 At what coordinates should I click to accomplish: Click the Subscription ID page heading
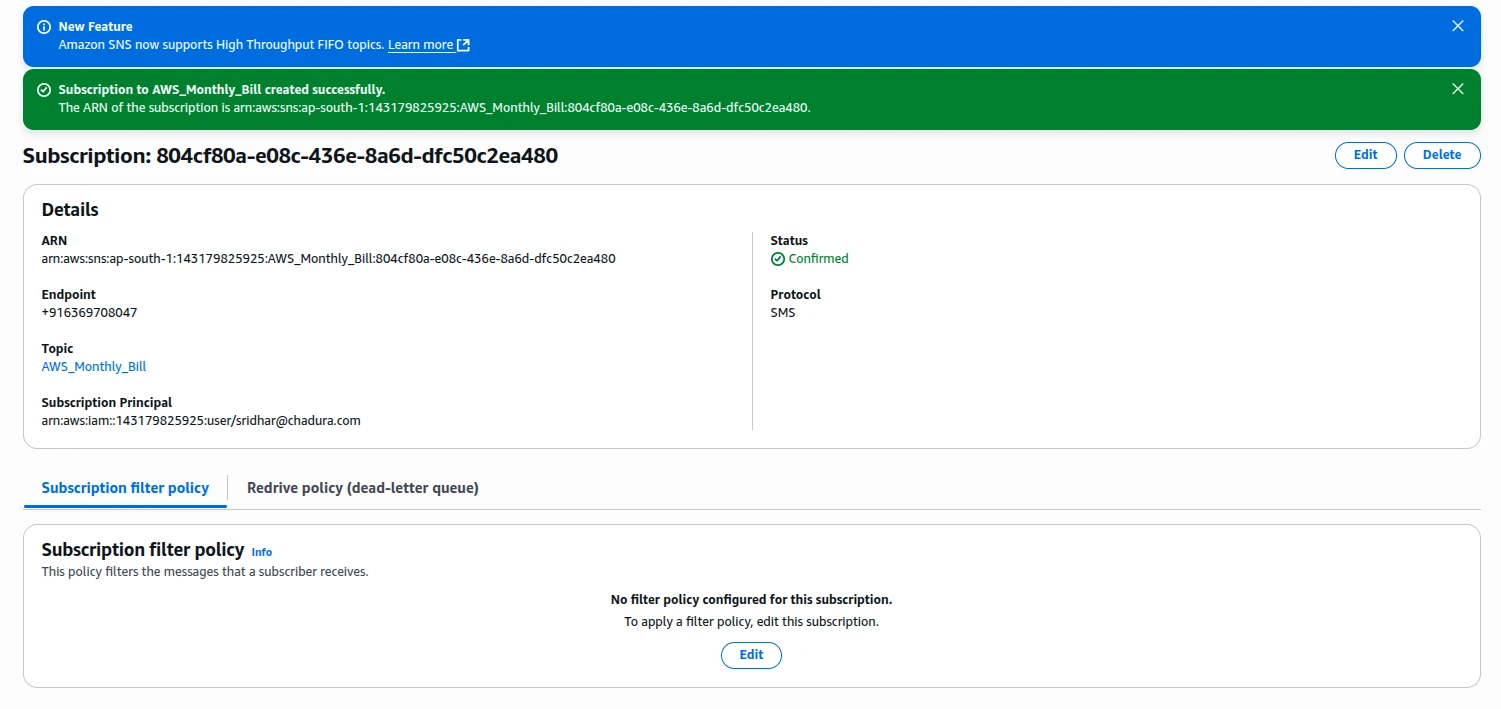click(290, 156)
